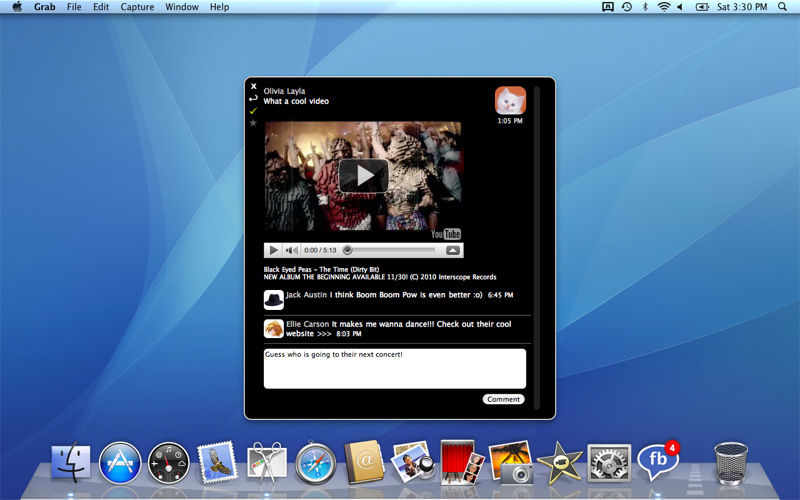Viewport: 800px width, 500px height.
Task: Click the leftmost status icon in menu bar
Action: click(607, 7)
